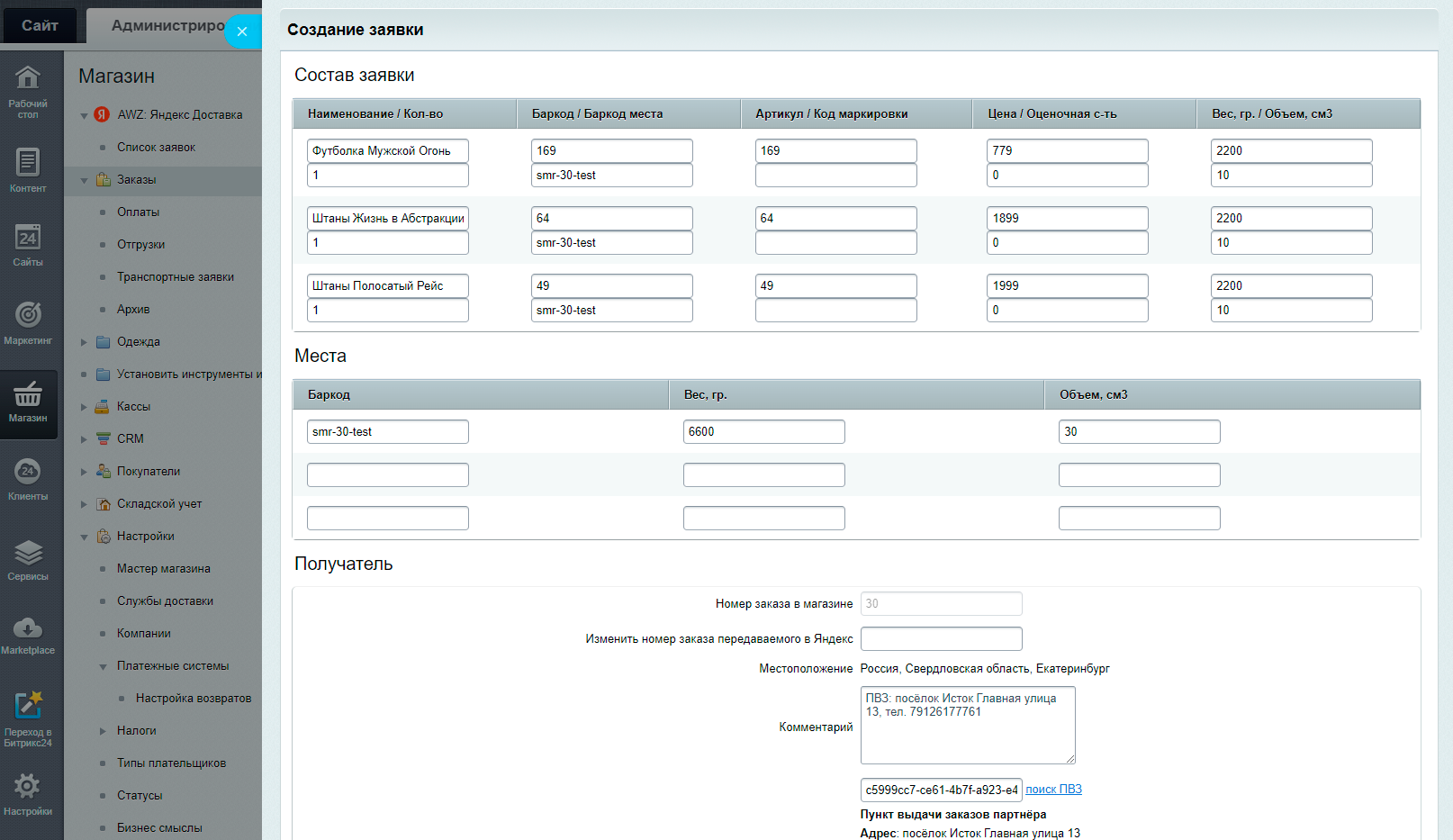Click the Установить инструменты folder item

pos(189,374)
